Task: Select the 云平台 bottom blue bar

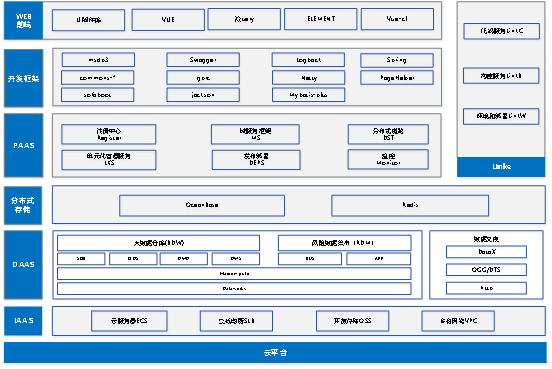Action: point(275,352)
